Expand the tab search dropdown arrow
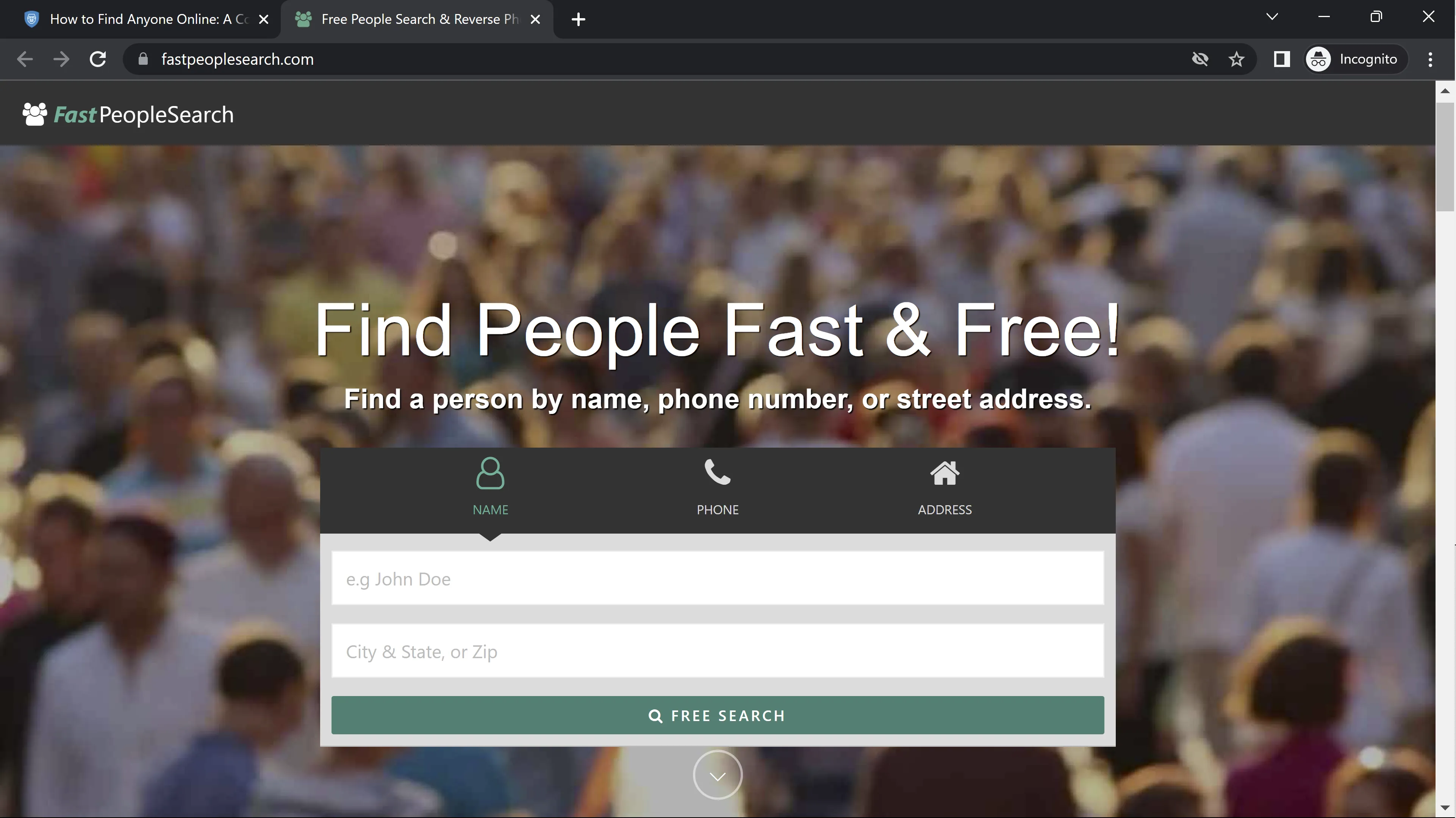This screenshot has height=818, width=1456. pos(1272,17)
